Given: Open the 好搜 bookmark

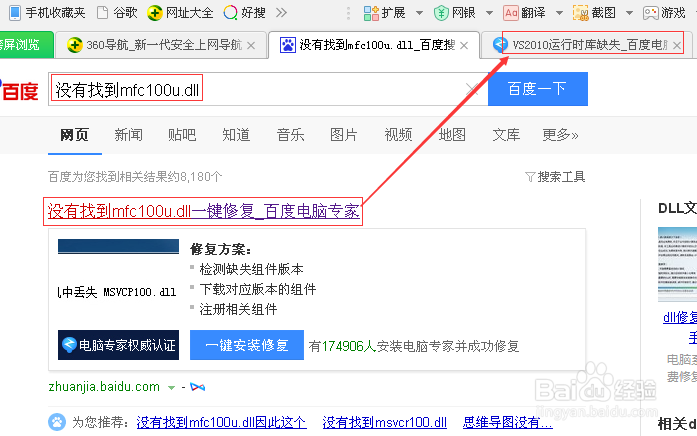Looking at the screenshot, I should (x=244, y=12).
